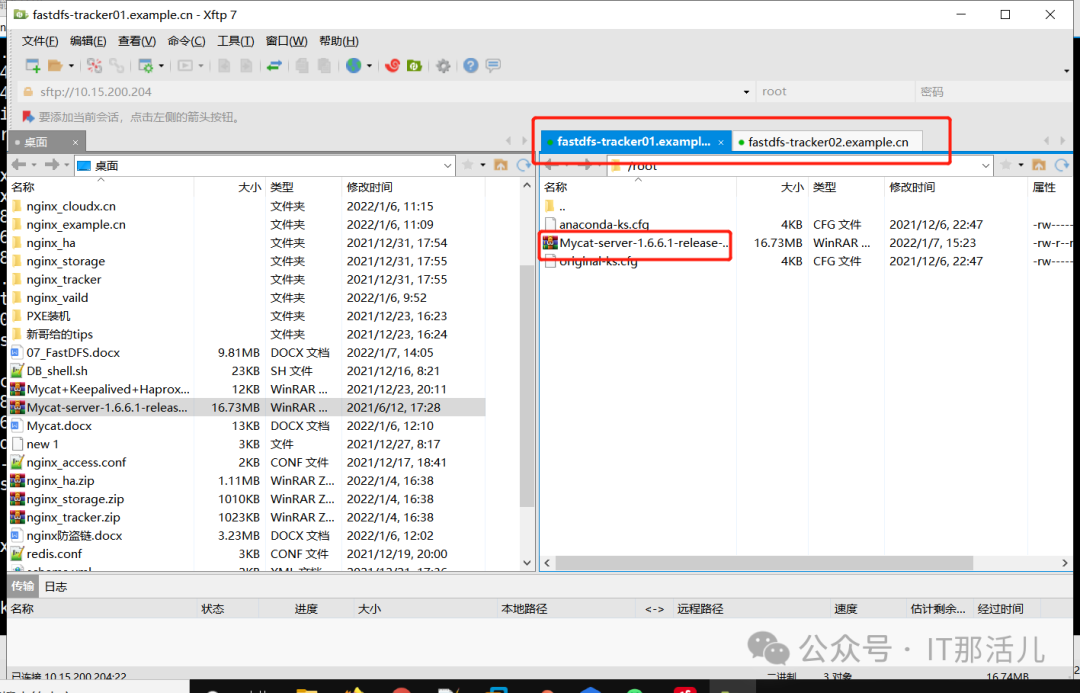Click the Disconnect session toolbar icon
Screen dimensions: 1080x693
coord(94,65)
